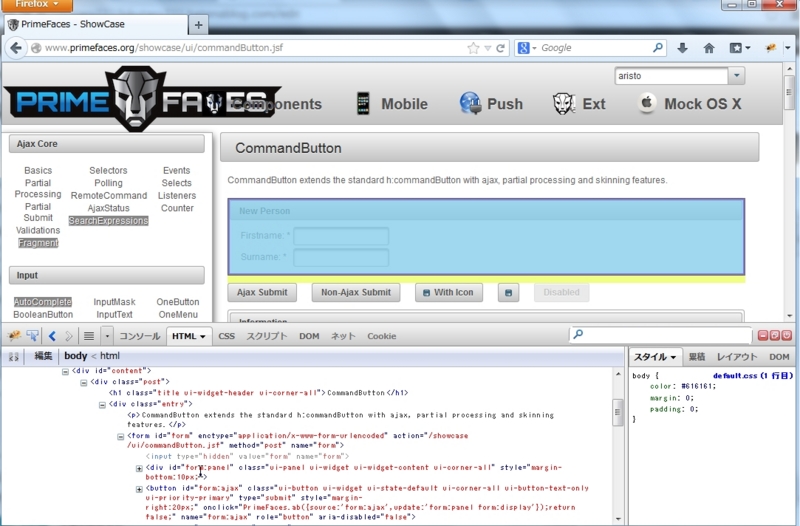Click the site identity globe in address bar

[36, 48]
